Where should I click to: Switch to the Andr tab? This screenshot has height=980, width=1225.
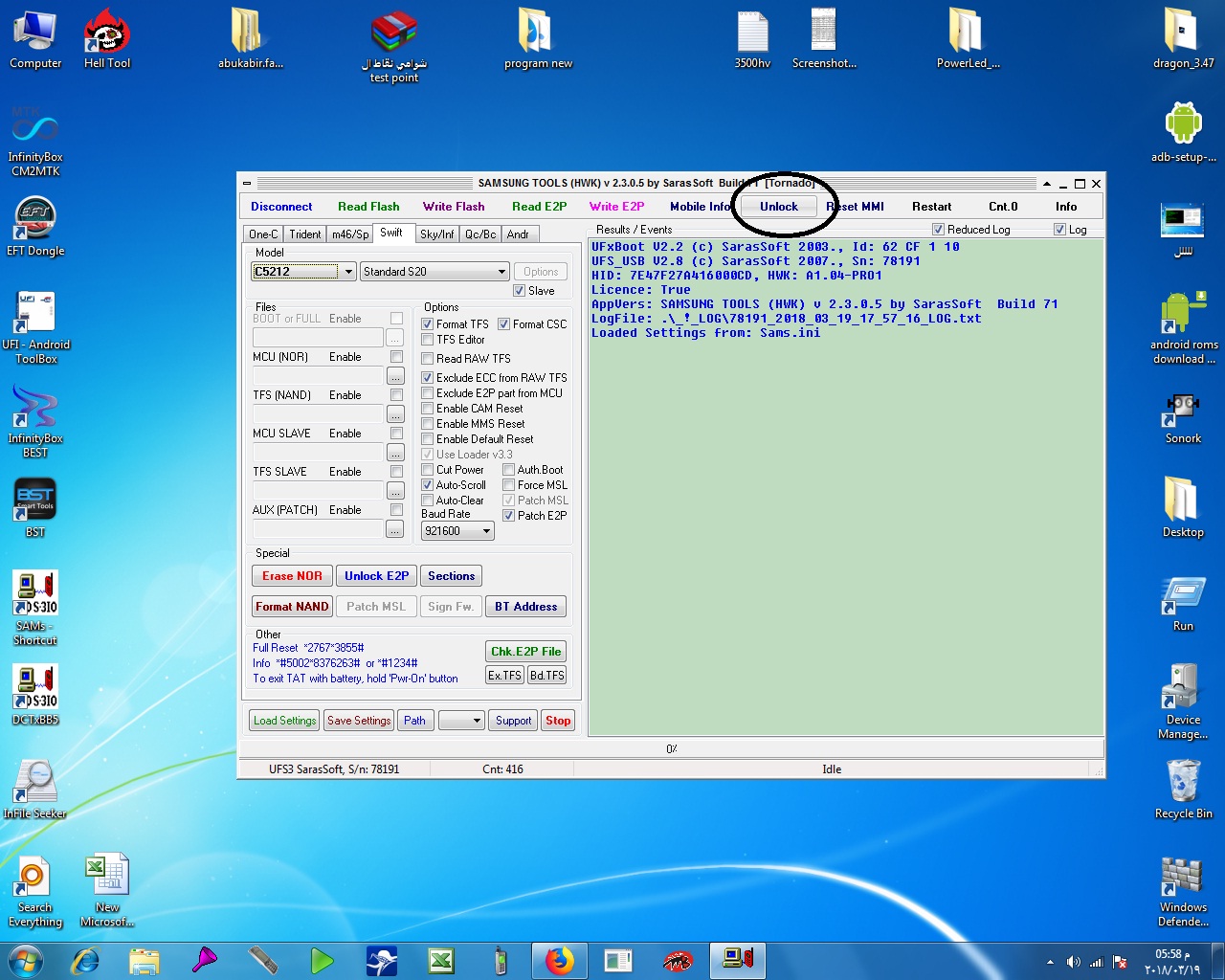518,234
